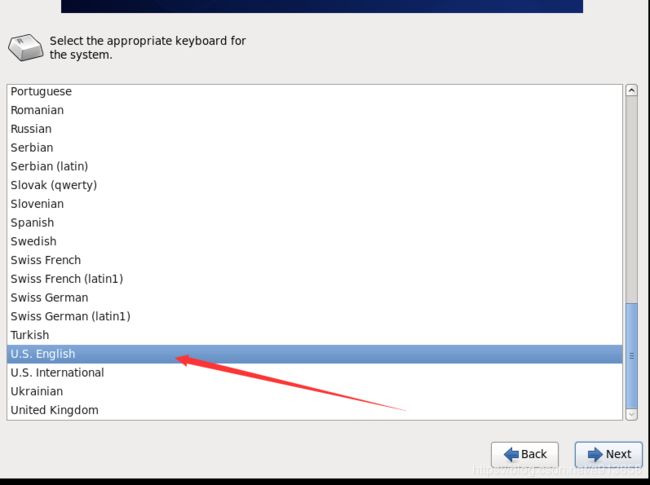
Task: Choose Swiss German (latin1) layout
Action: tap(315, 316)
